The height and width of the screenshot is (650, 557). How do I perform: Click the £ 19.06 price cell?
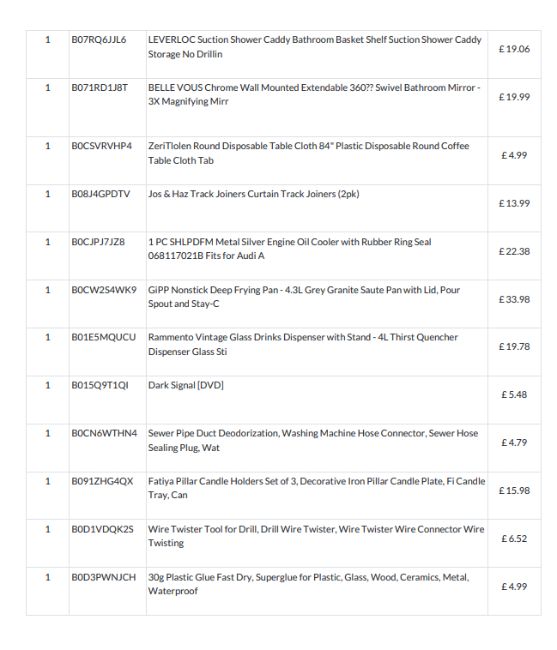tap(514, 49)
